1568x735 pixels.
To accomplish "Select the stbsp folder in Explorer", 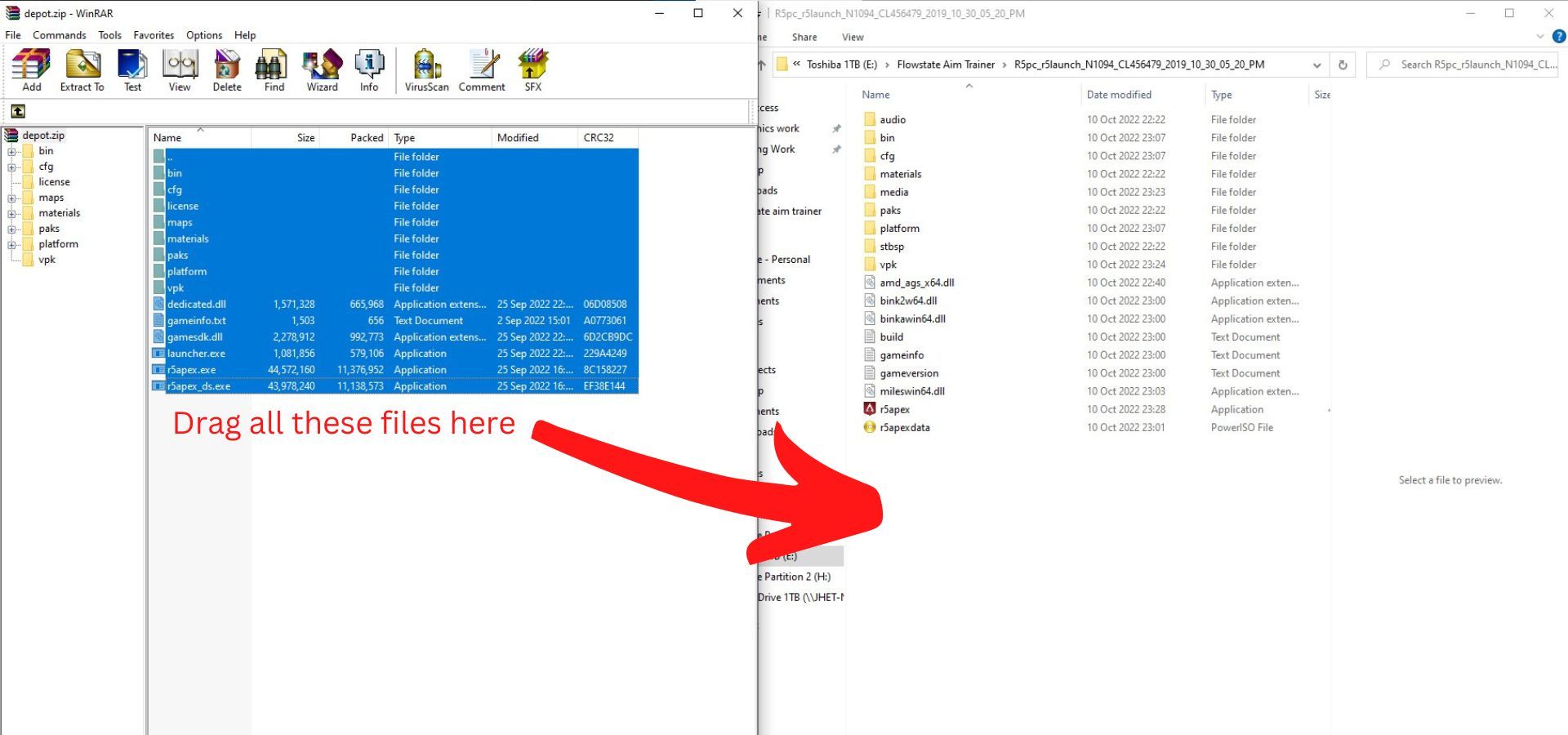I will (x=892, y=246).
